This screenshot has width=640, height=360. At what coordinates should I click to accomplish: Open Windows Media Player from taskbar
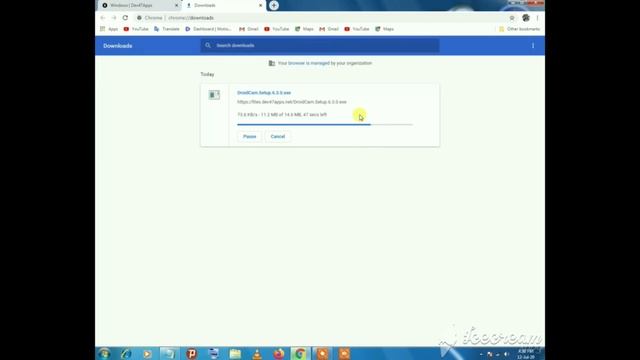[147, 353]
